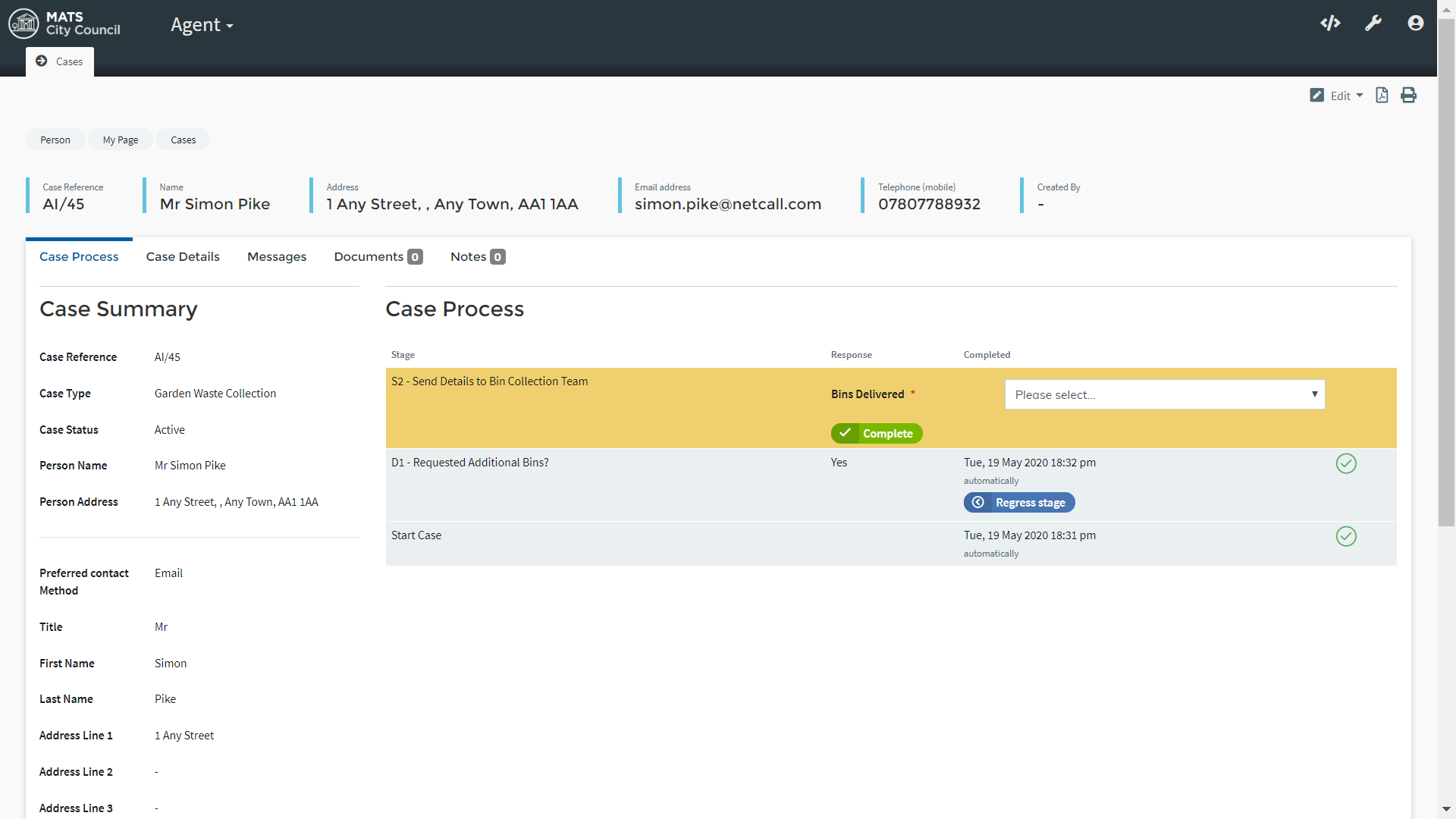Go to the Person breadcrumb

(55, 140)
